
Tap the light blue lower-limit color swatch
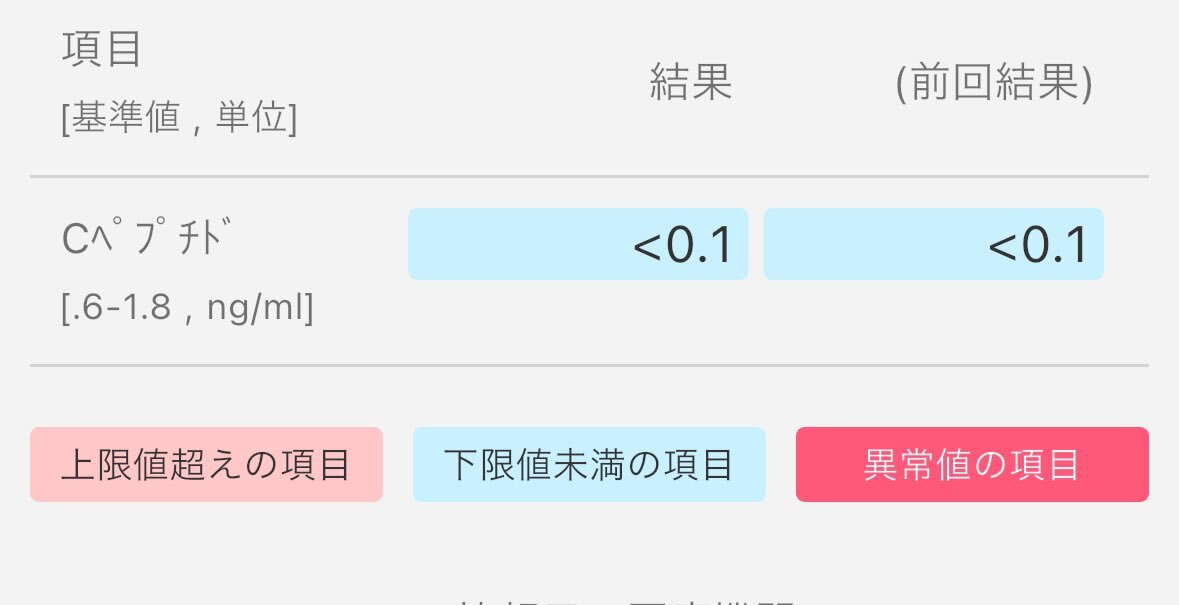click(589, 464)
